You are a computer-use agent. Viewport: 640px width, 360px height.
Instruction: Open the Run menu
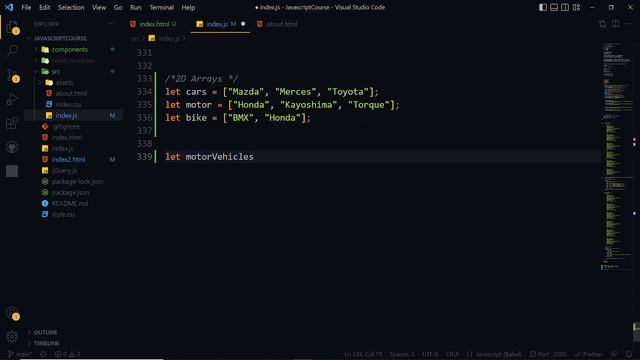[136, 7]
